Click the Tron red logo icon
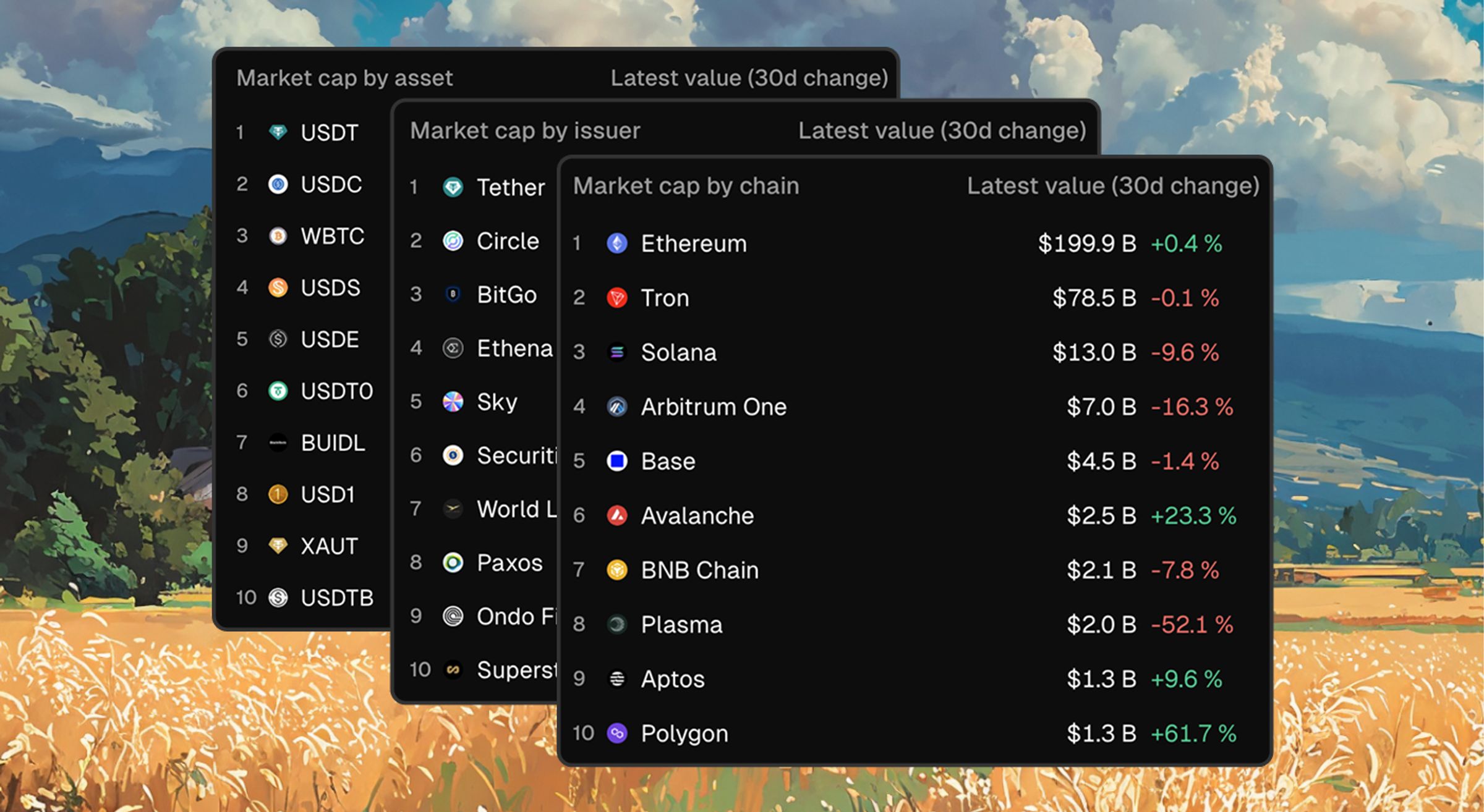1484x812 pixels. coord(616,298)
